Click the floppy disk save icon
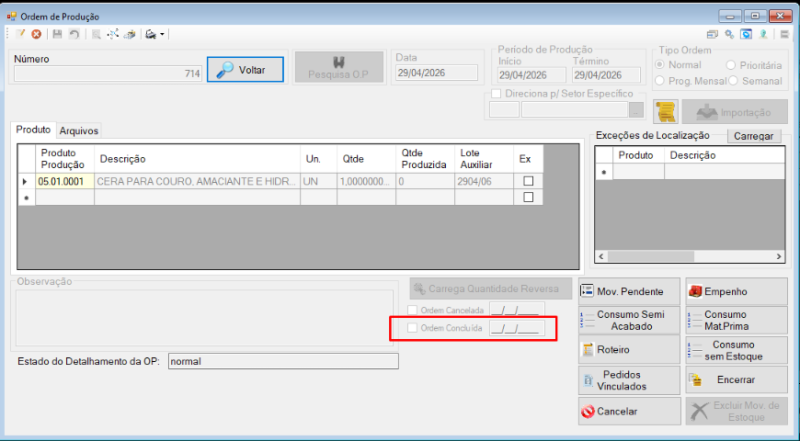800x441 pixels. 57,34
